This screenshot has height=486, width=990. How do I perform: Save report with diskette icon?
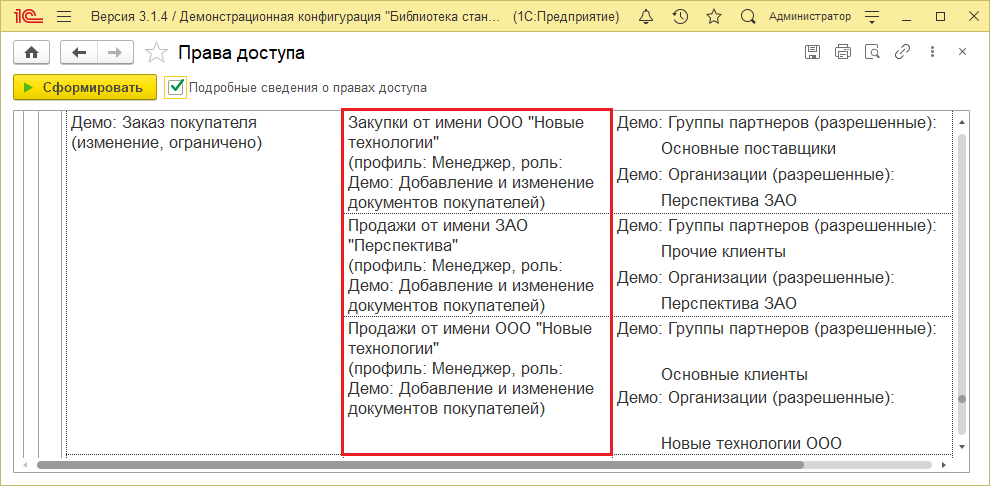coord(812,52)
